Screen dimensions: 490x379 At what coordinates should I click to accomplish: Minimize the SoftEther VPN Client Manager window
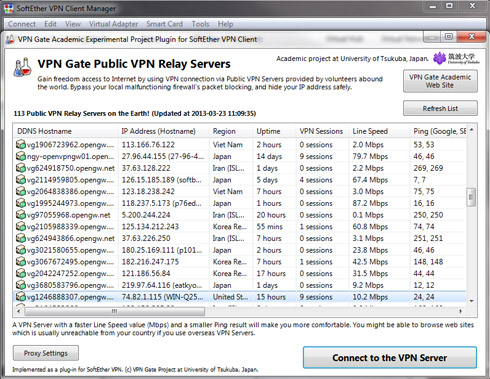(x=433, y=6)
